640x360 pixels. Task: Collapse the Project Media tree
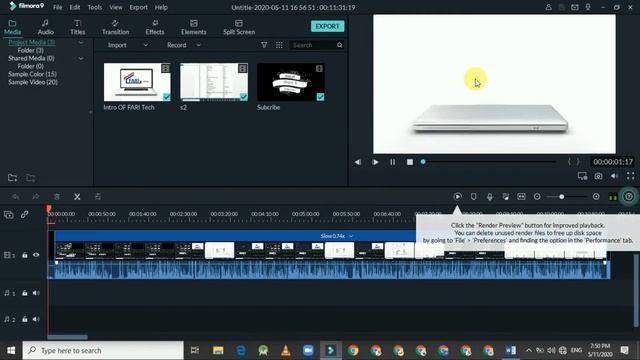pos(81,42)
